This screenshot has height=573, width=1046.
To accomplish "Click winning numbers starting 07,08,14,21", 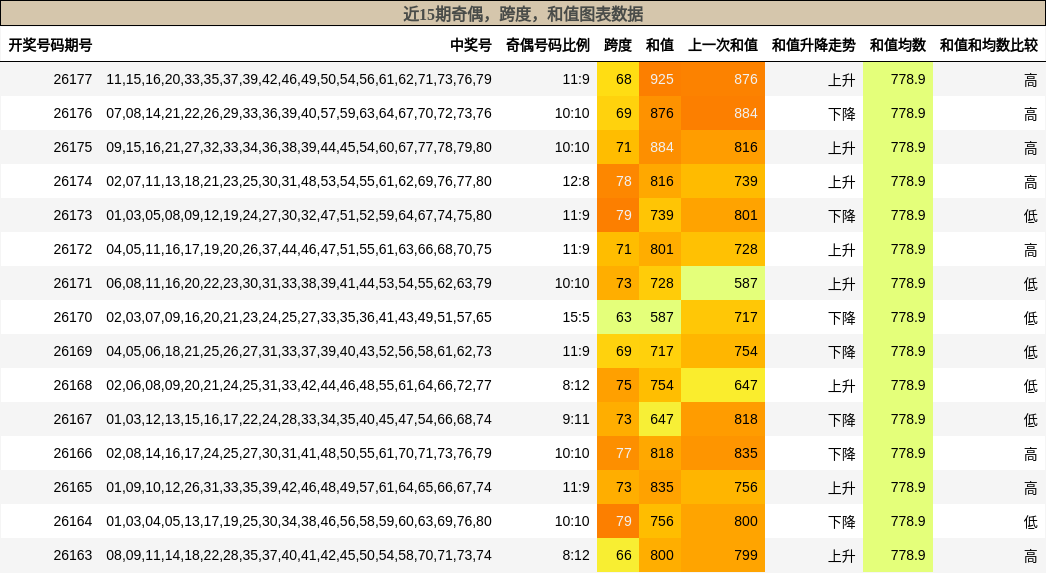I will pyautogui.click(x=299, y=113).
